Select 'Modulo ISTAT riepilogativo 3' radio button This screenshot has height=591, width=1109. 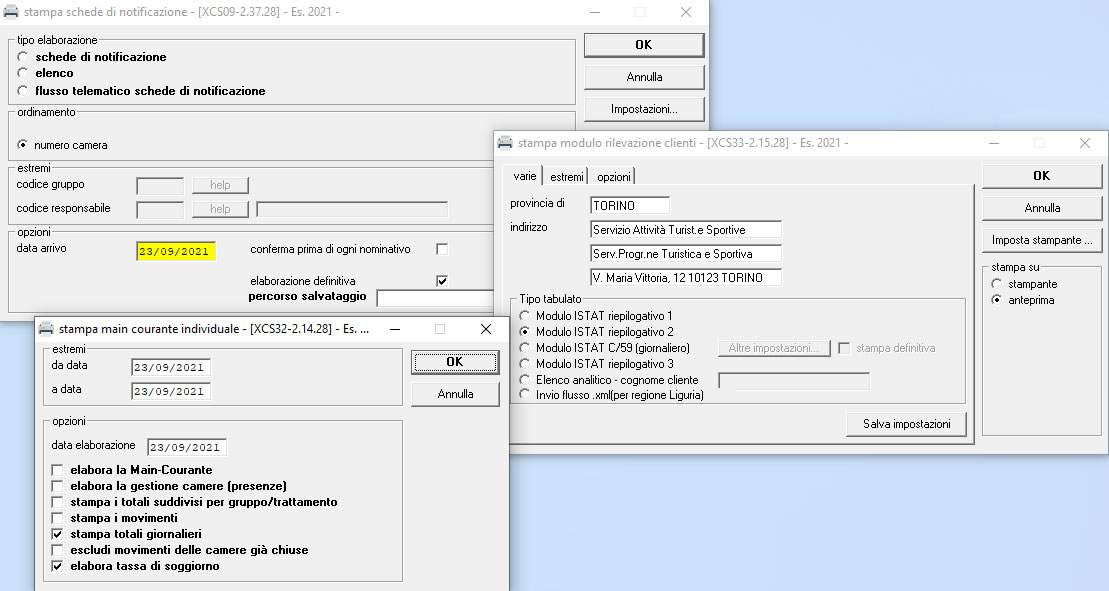coord(525,363)
